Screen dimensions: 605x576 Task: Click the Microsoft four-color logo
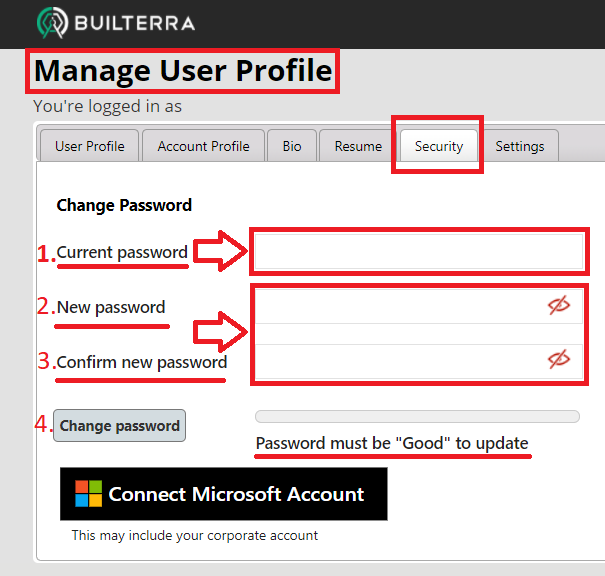[x=88, y=493]
